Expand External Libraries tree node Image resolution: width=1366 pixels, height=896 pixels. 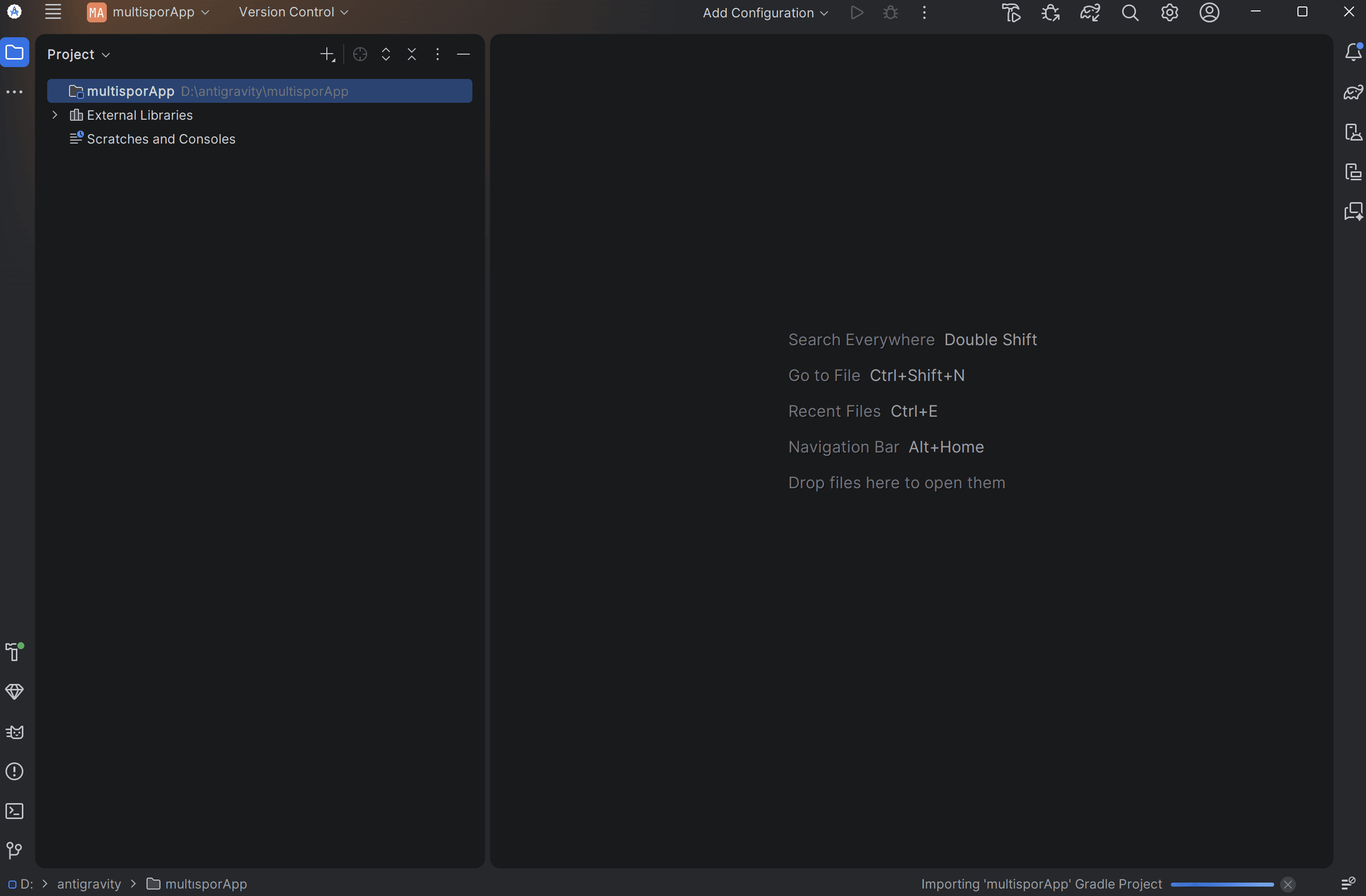coord(55,115)
